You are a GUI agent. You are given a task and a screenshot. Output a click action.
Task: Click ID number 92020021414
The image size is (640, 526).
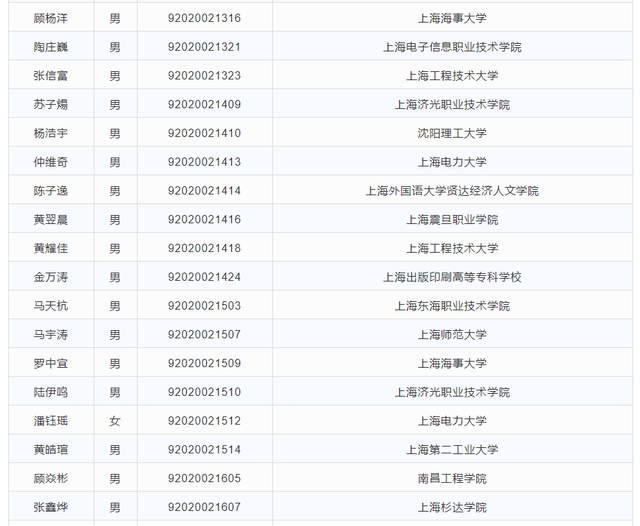204,191
